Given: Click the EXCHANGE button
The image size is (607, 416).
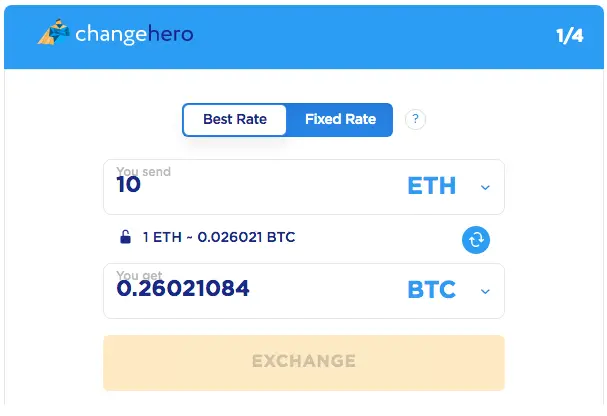Looking at the screenshot, I should [304, 363].
